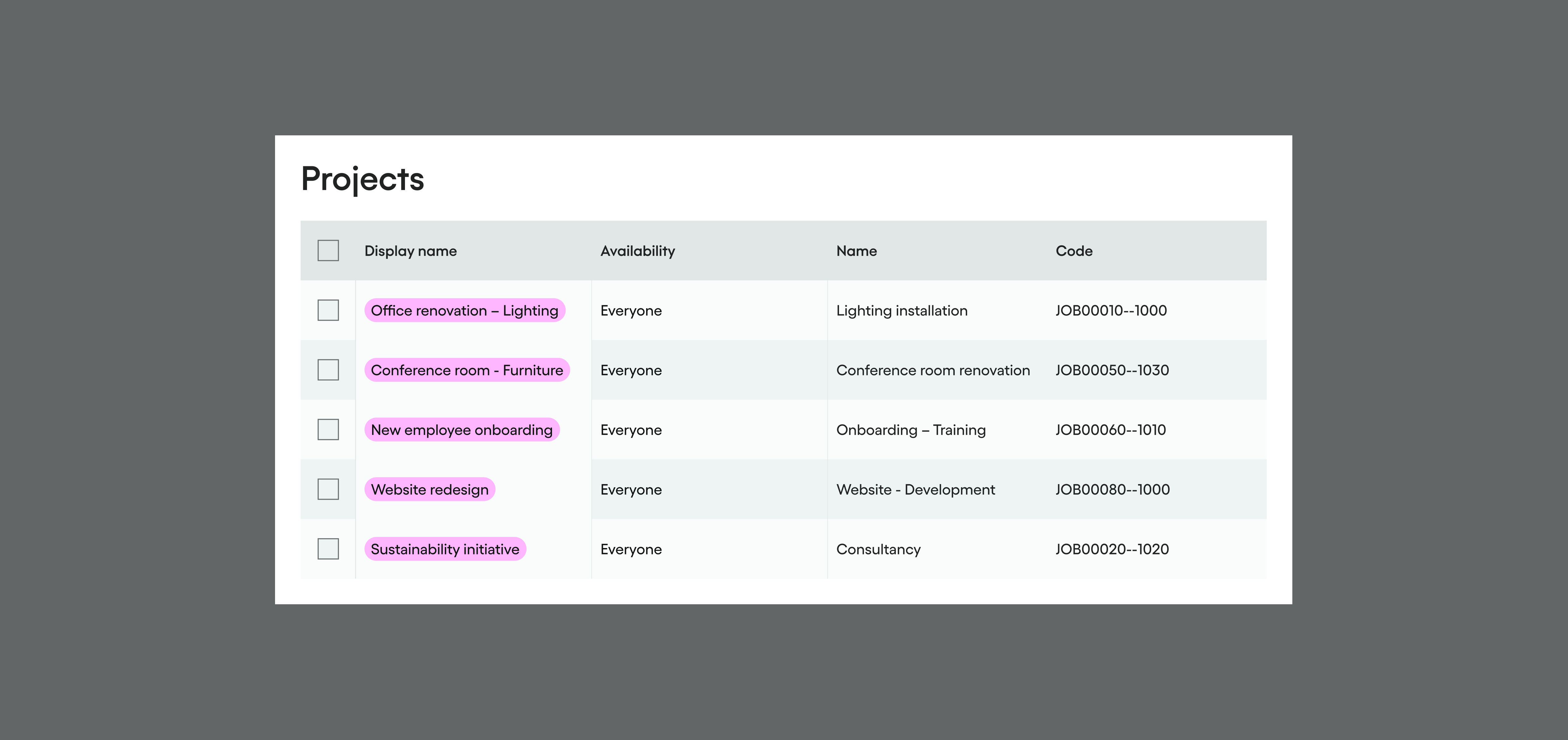Sort by the Display name column header

410,251
